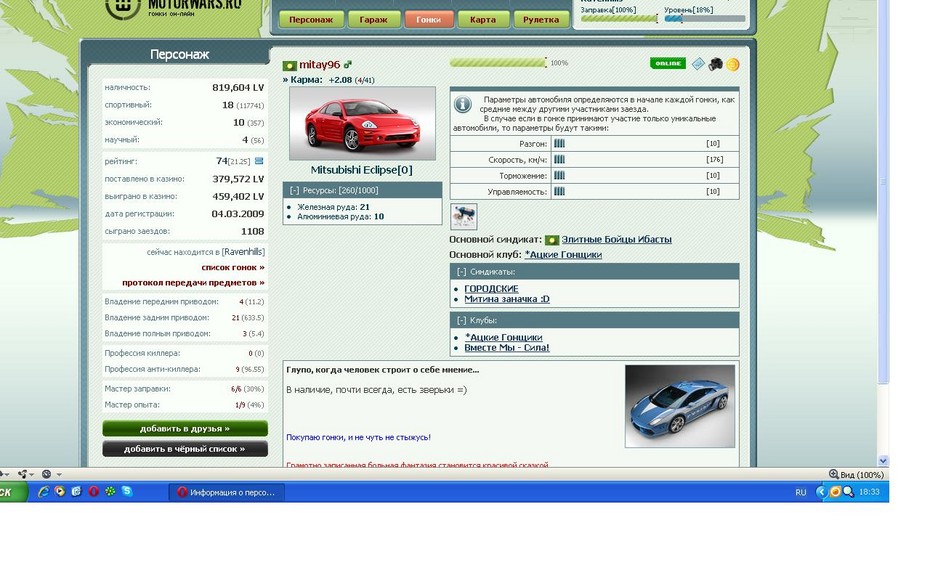Collapse the Синдикаты section
The image size is (930, 581).
[x=461, y=272]
